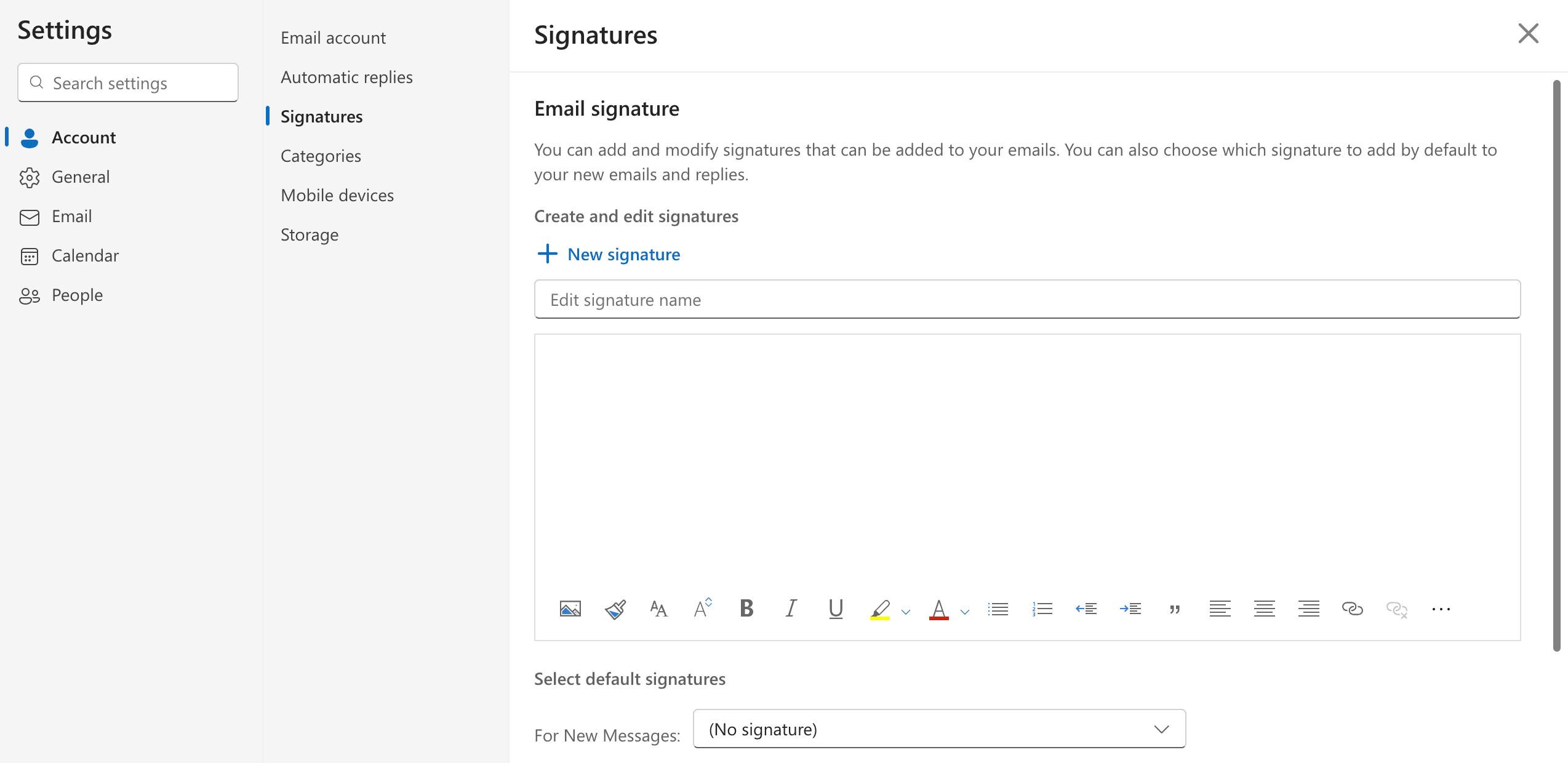The height and width of the screenshot is (763, 1568).
Task: Click the Edit signature name field
Action: (1027, 300)
